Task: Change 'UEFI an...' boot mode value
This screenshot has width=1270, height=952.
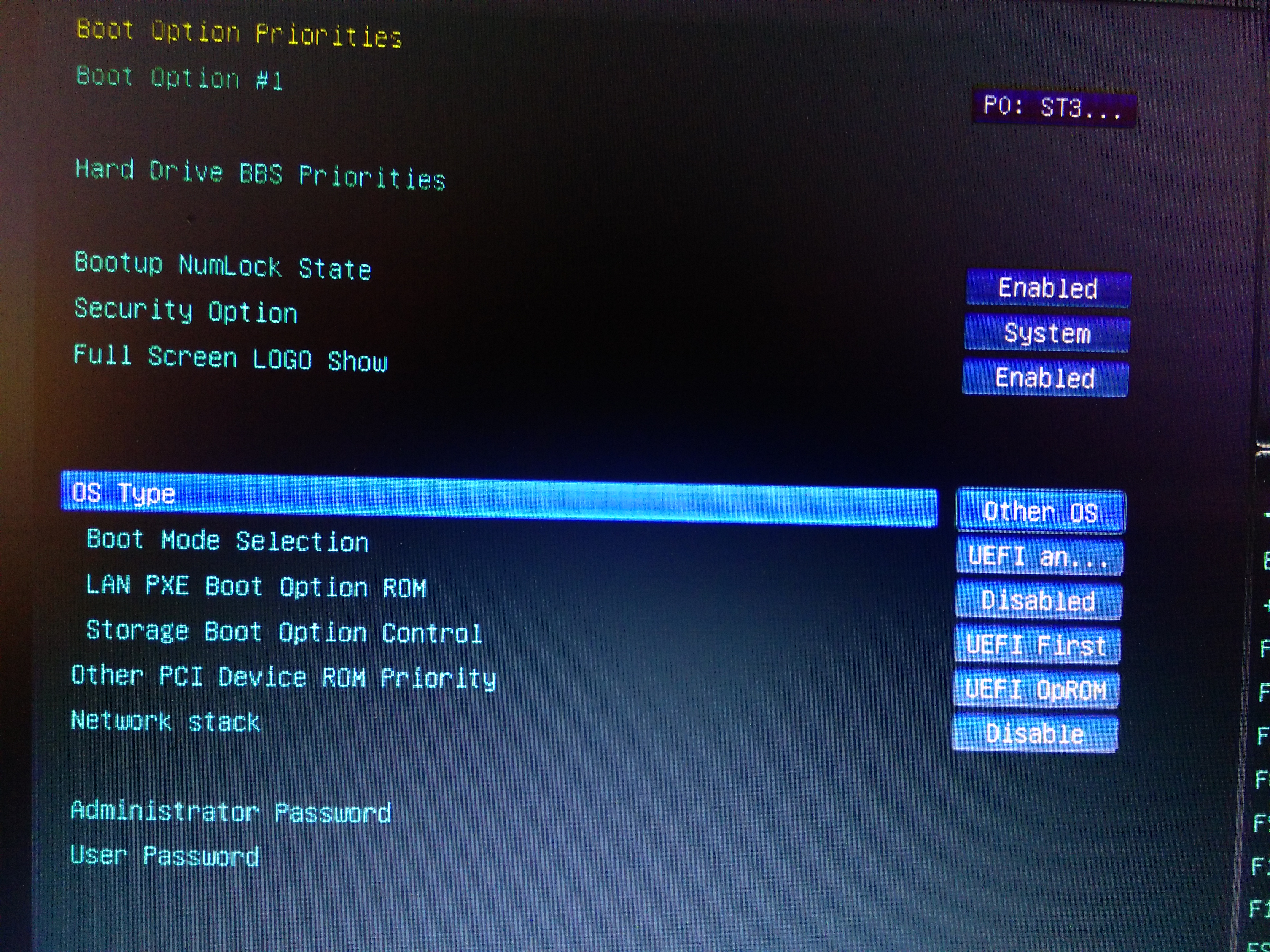Action: point(1039,557)
